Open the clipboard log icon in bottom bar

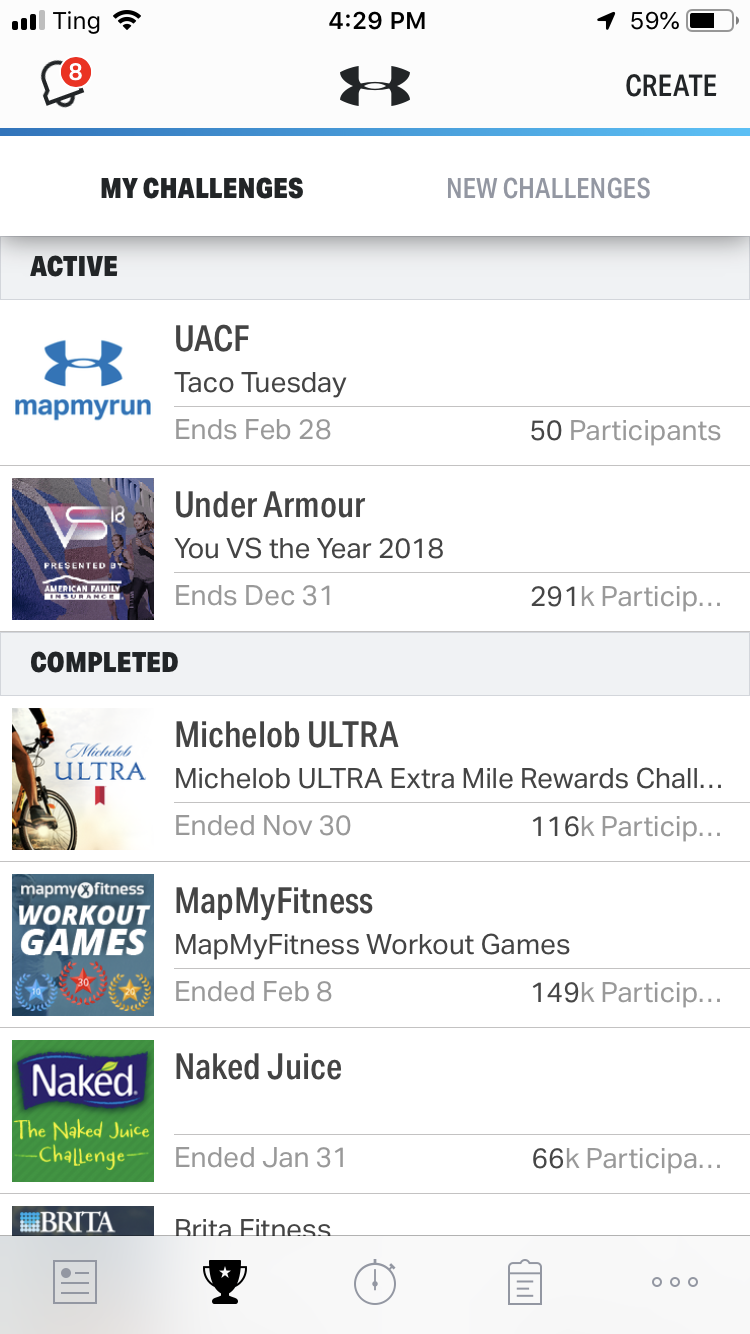(x=525, y=1281)
